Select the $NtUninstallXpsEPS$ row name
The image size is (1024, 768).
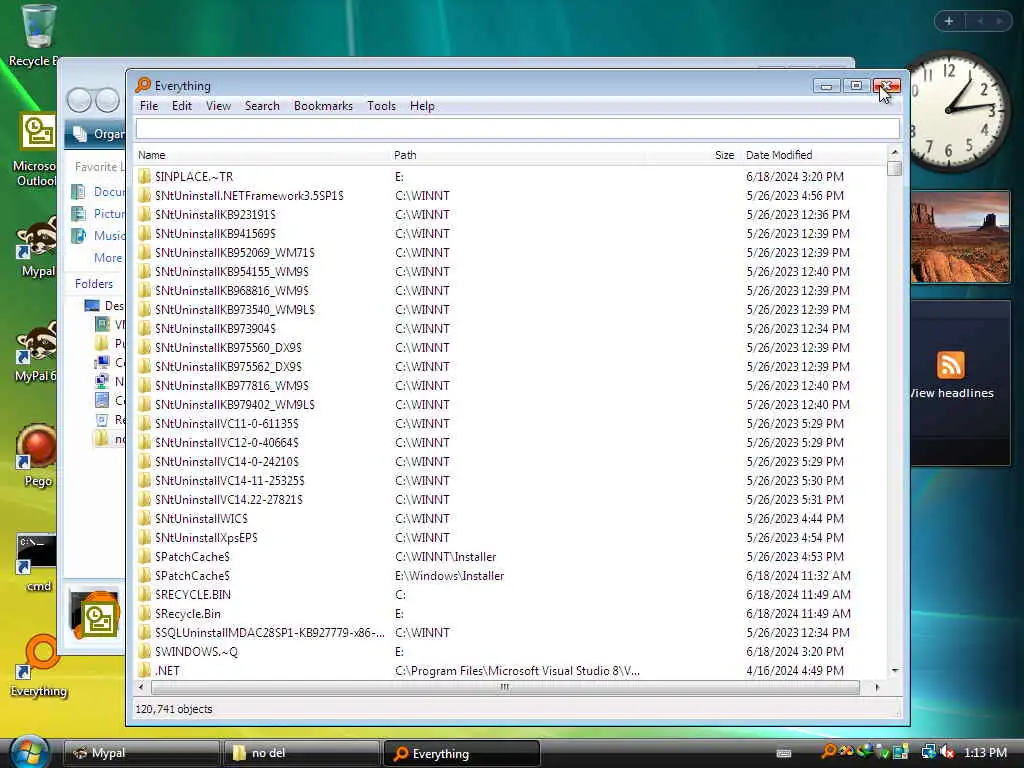[206, 537]
